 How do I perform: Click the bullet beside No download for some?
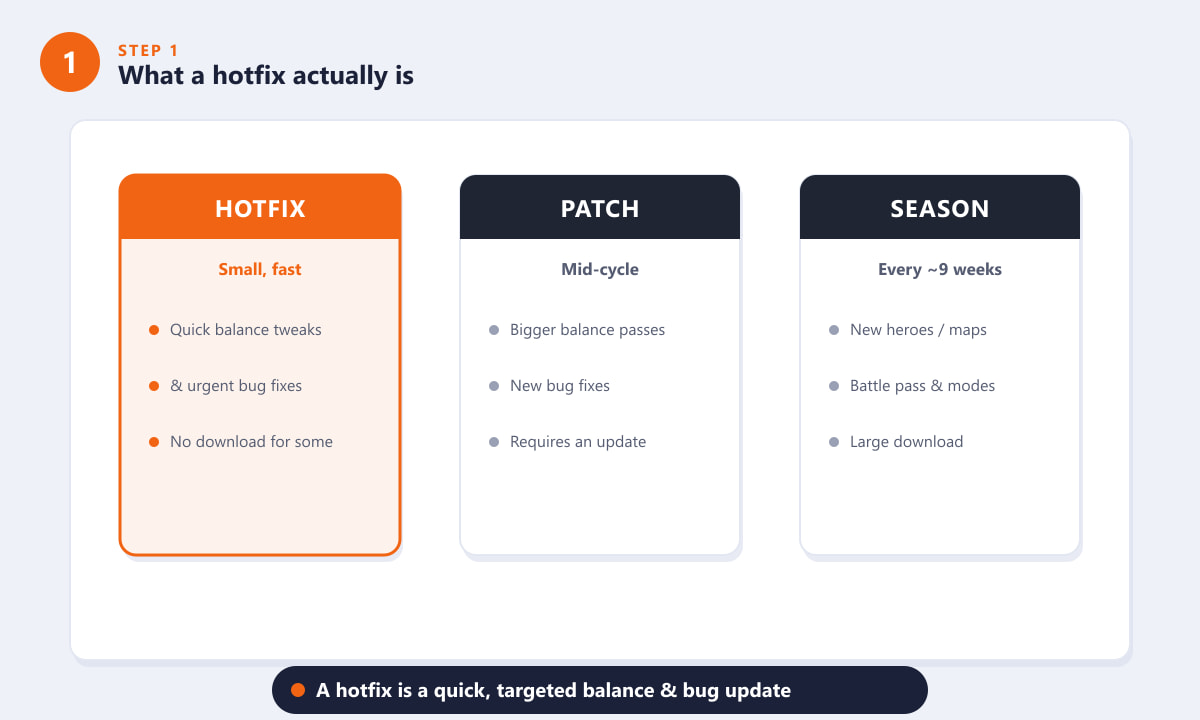[x=154, y=442]
